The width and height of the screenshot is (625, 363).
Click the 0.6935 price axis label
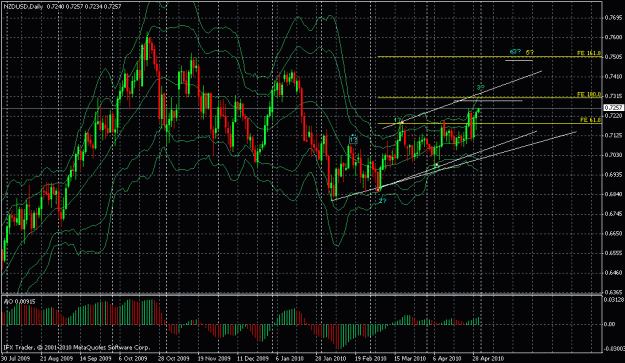pyautogui.click(x=614, y=175)
